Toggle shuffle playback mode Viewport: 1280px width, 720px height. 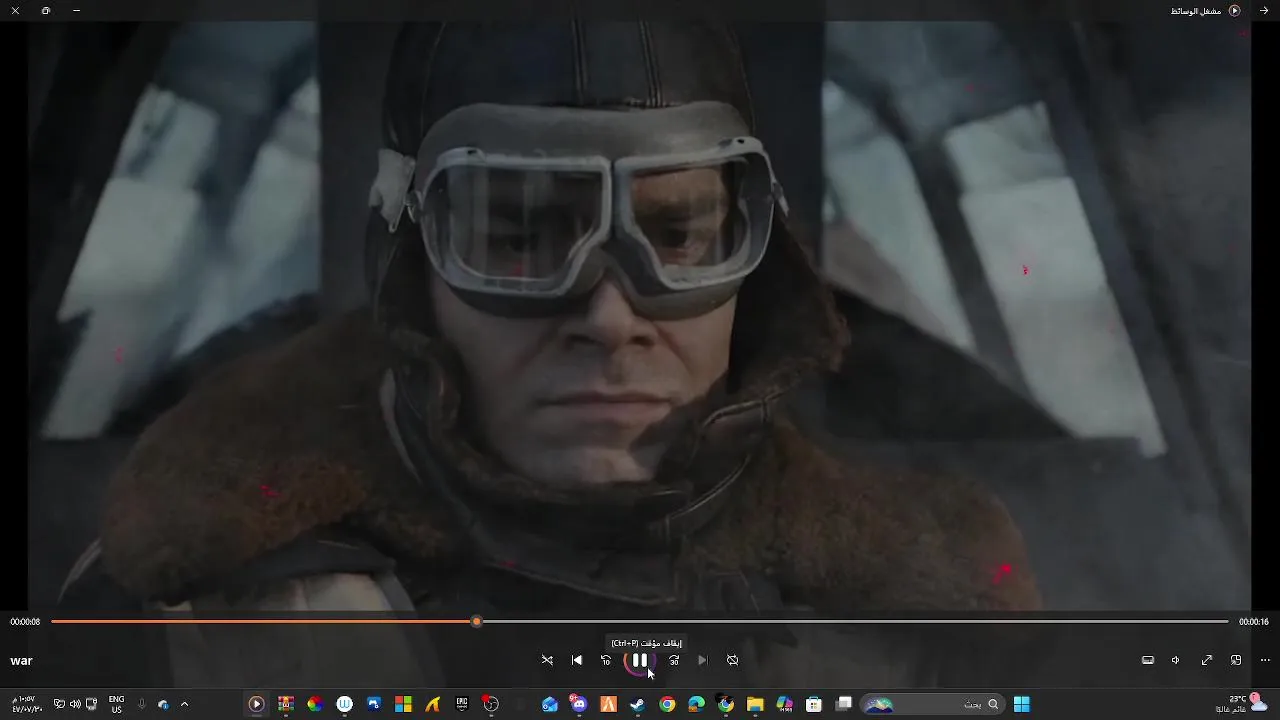(x=547, y=660)
